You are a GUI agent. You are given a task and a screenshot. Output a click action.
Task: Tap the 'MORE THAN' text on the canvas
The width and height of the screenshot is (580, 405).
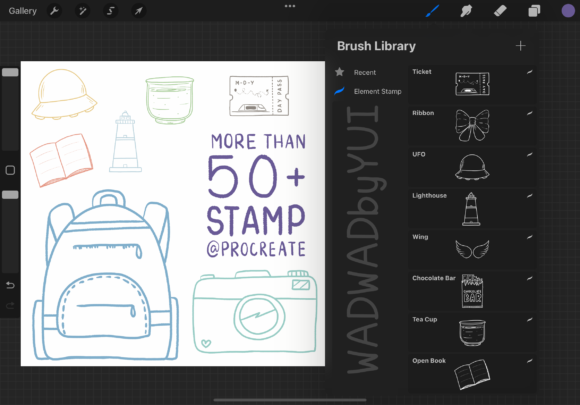pyautogui.click(x=258, y=142)
